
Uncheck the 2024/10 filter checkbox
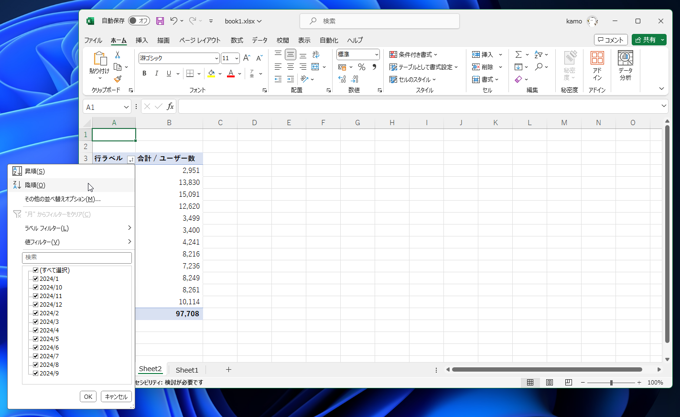36,287
